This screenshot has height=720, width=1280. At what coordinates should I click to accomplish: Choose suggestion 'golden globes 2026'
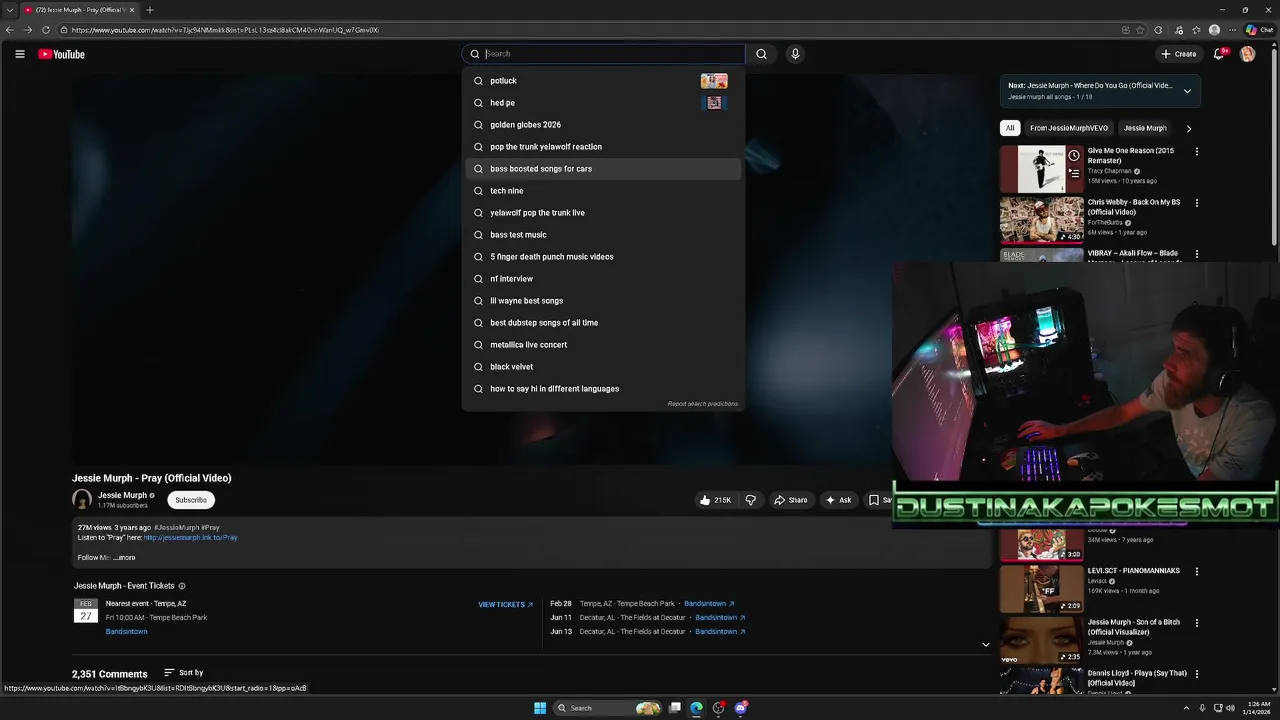pyautogui.click(x=603, y=125)
